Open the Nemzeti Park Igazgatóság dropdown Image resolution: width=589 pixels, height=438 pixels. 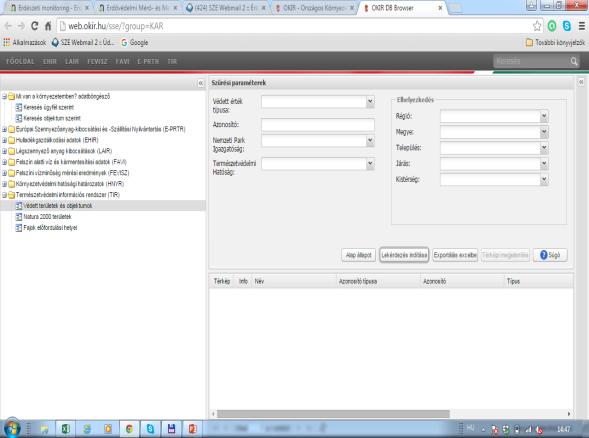click(x=370, y=140)
